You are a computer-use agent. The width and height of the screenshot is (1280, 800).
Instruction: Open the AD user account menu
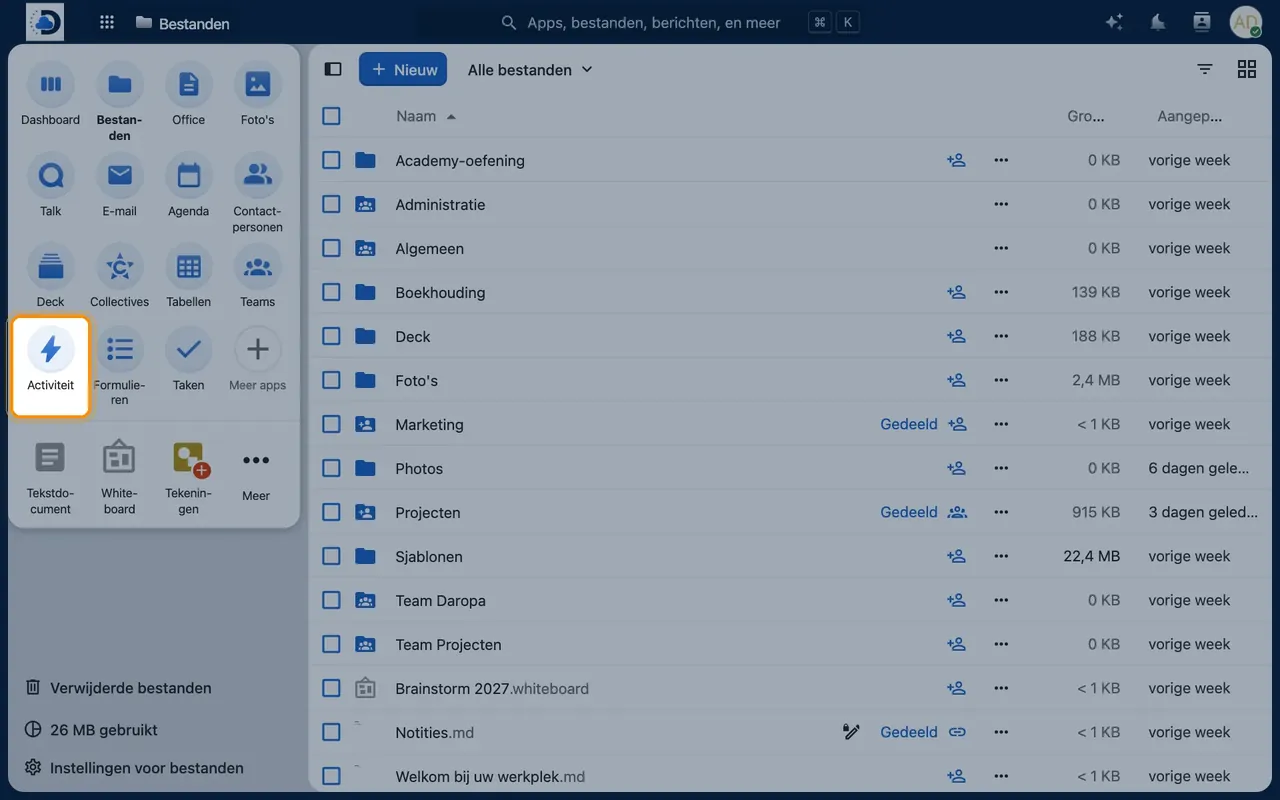pos(1246,22)
